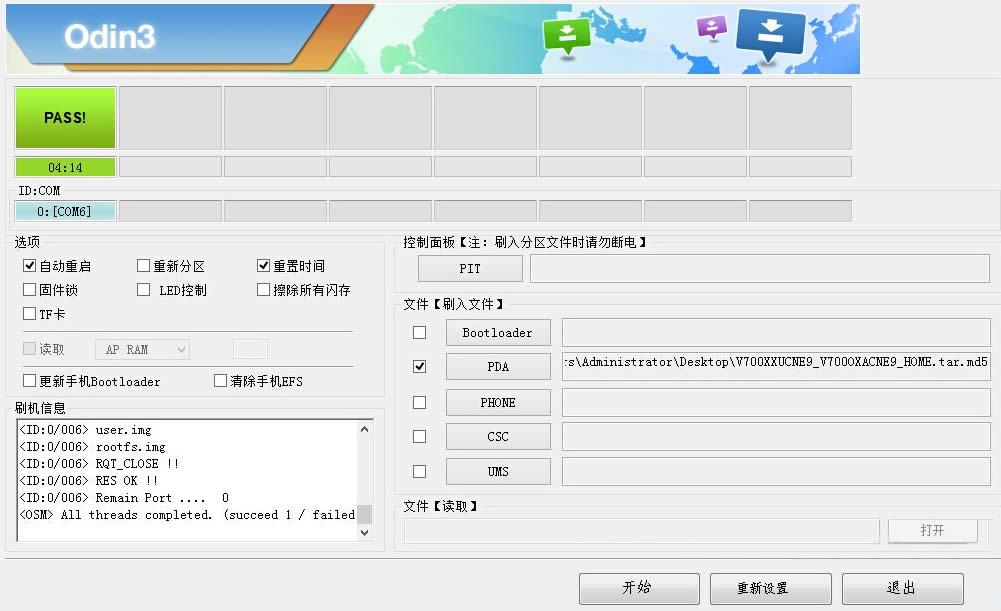Enable 清除手机EFS checkbox
This screenshot has height=611, width=1001.
pos(220,381)
